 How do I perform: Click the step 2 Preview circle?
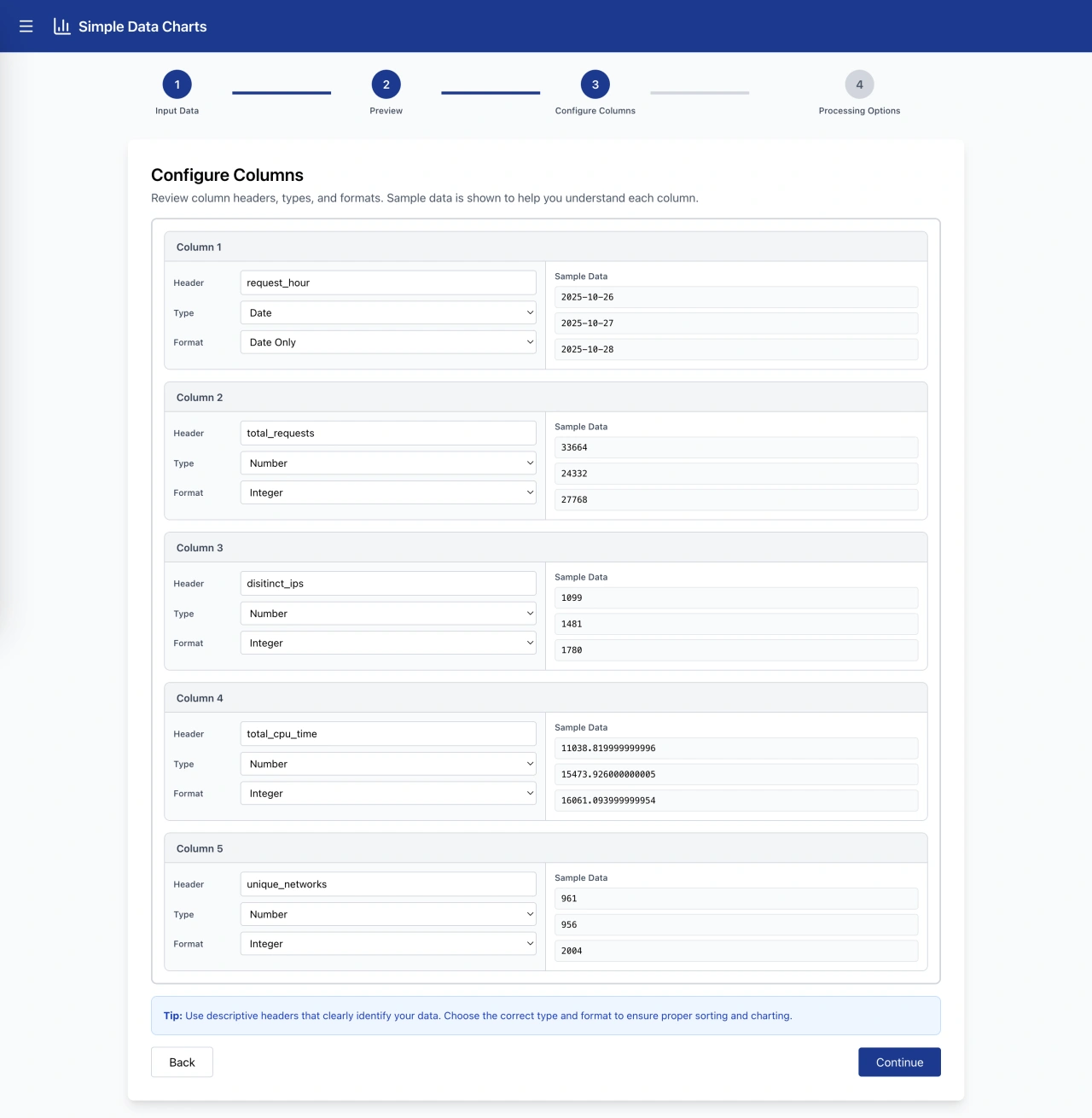point(386,84)
